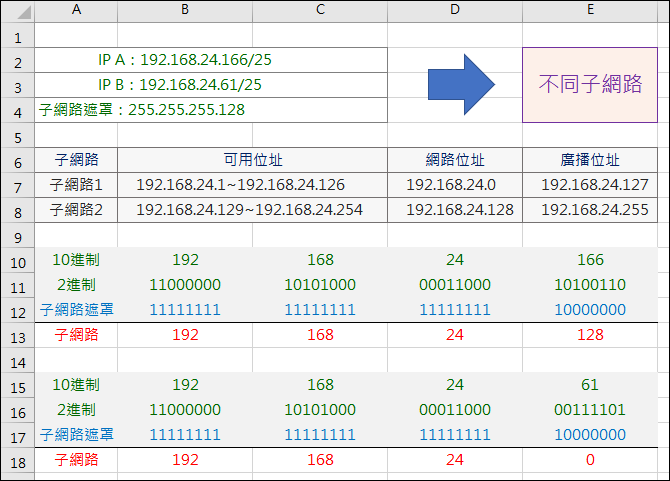Click the 可用位址 header cell
The width and height of the screenshot is (670, 481).
(x=253, y=160)
